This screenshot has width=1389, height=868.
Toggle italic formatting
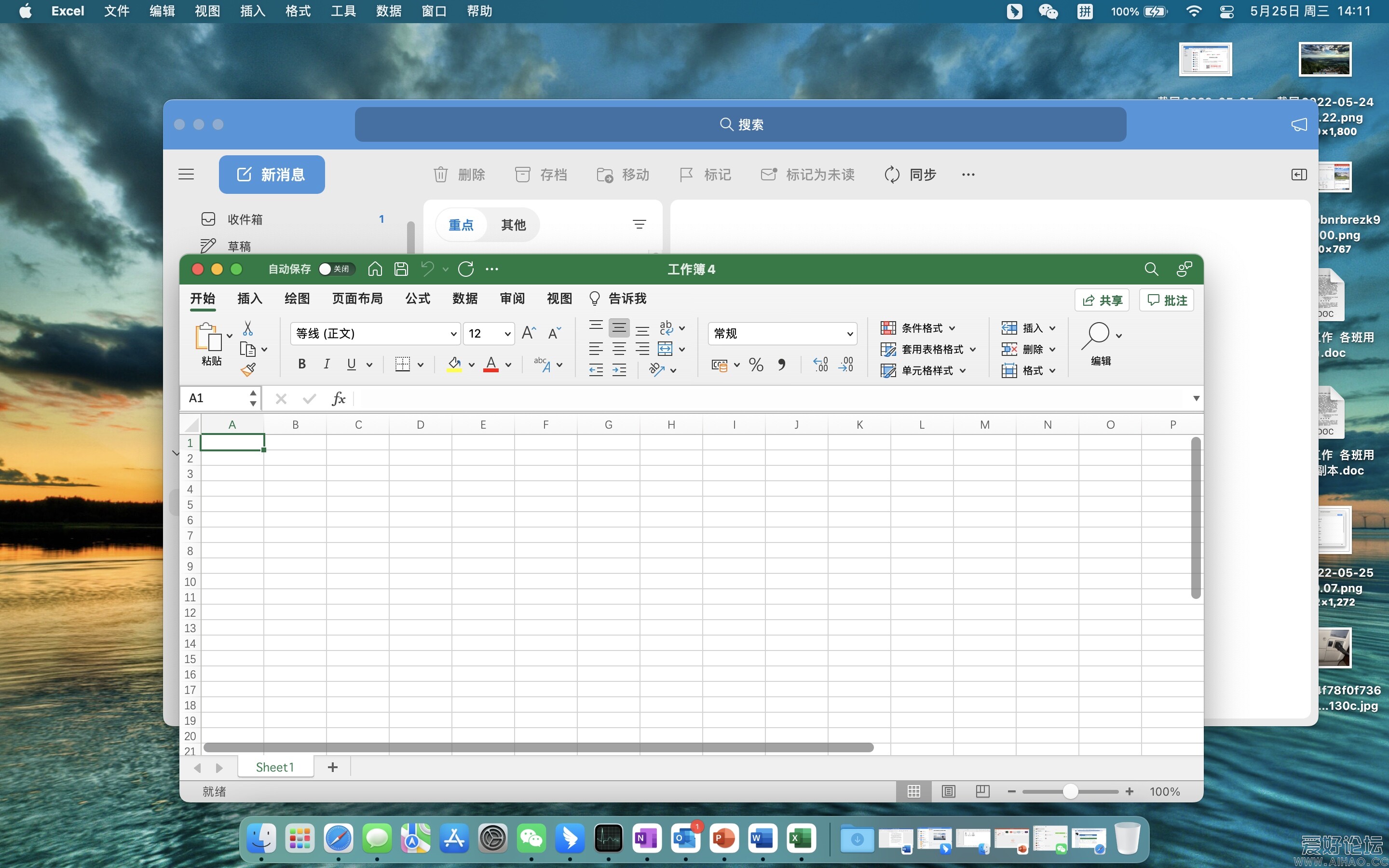(327, 364)
